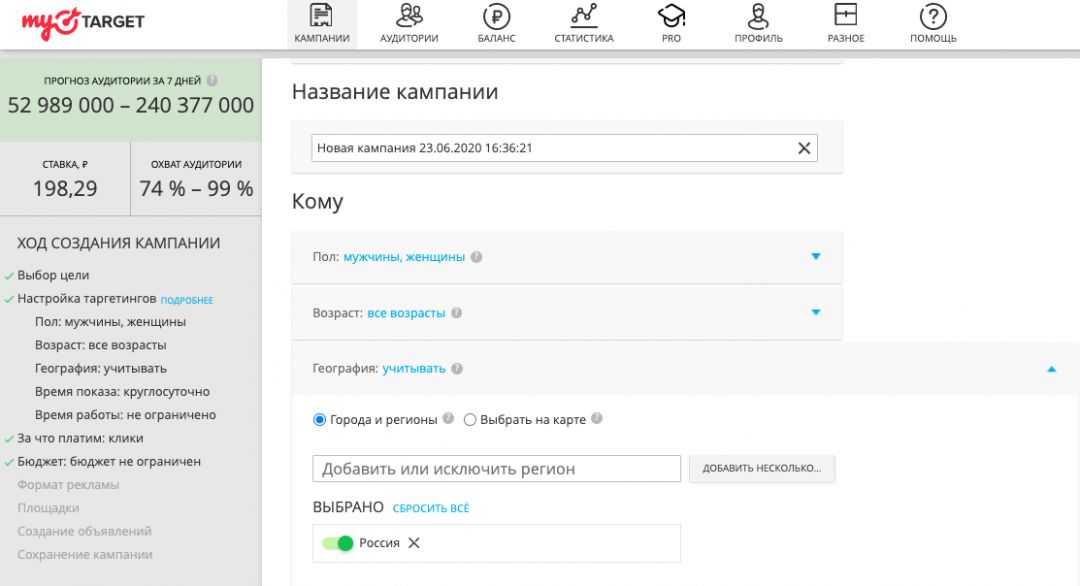Screen dimensions: 1080x586
Task: Click the region search input field
Action: tap(496, 468)
